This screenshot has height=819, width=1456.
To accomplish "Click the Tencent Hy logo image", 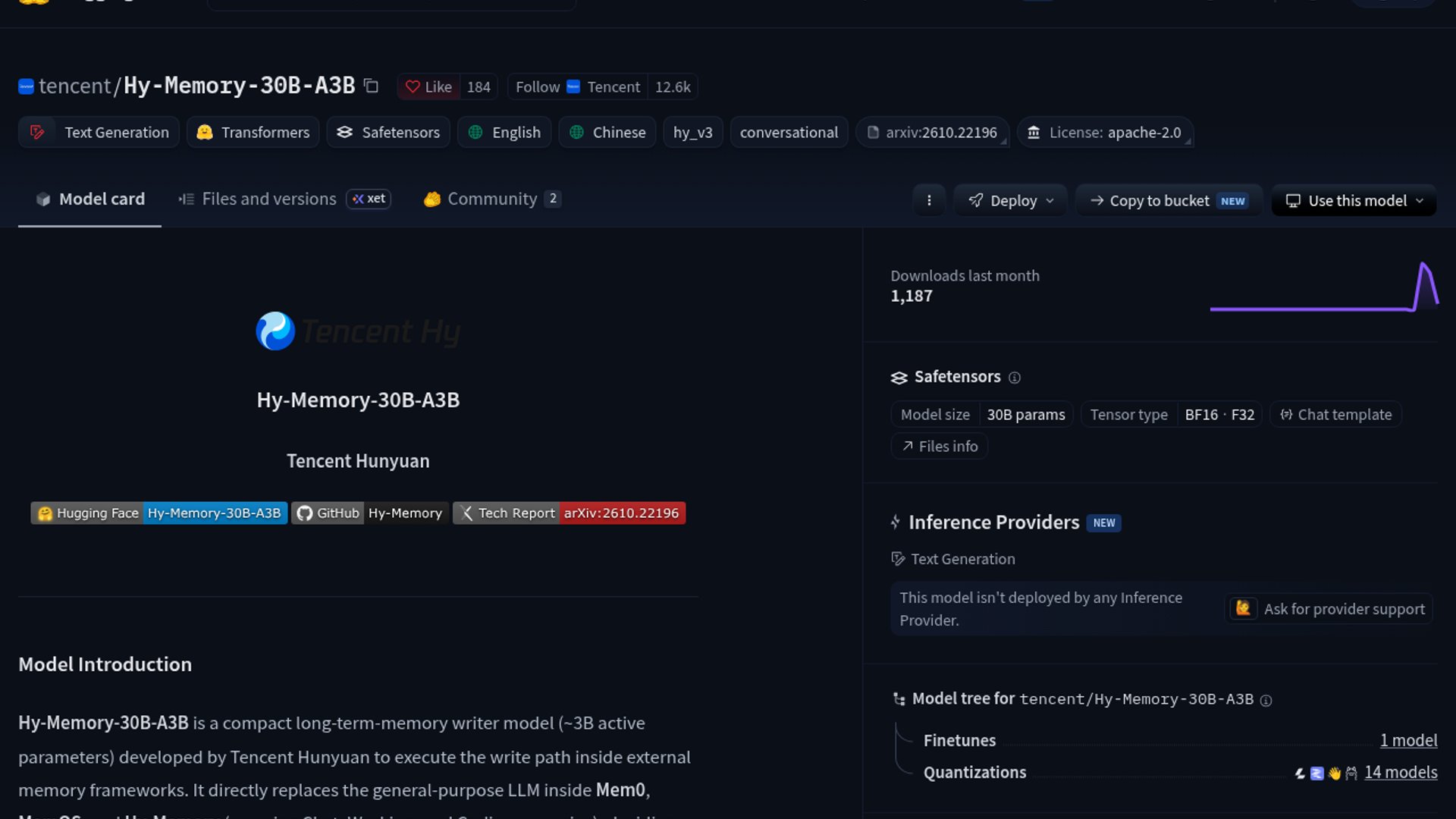I will 358,331.
